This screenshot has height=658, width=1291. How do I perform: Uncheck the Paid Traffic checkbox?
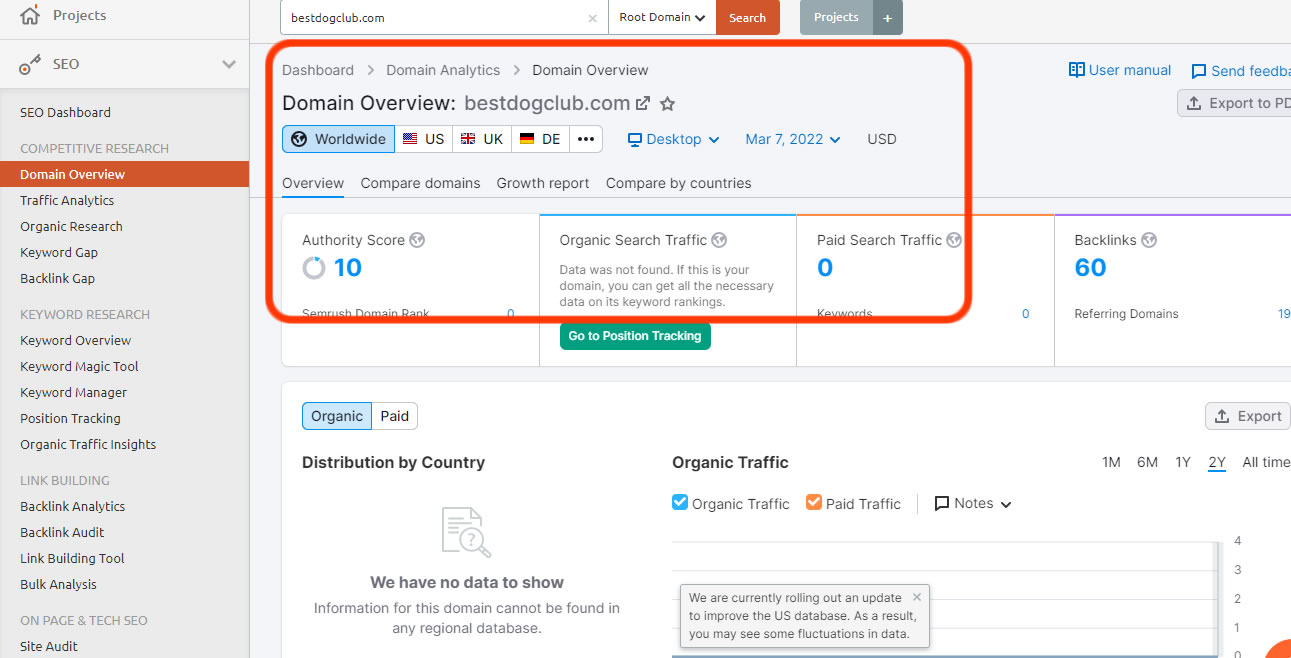814,503
